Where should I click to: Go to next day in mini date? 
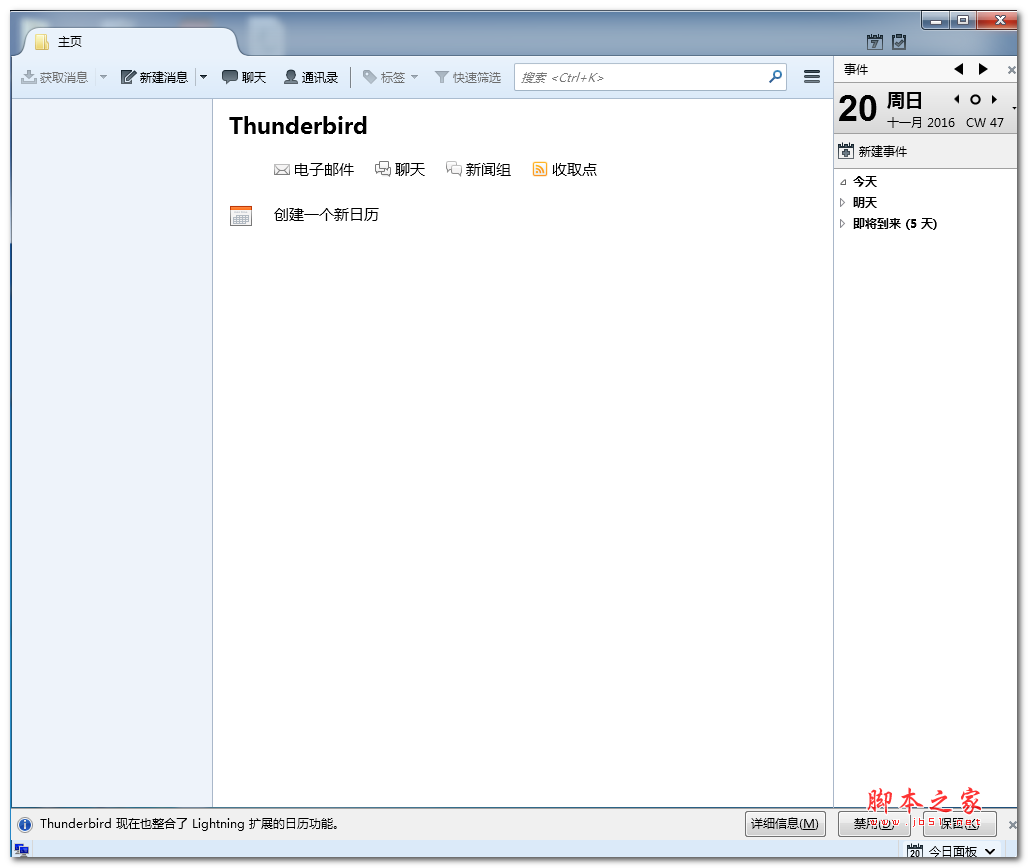tap(995, 100)
